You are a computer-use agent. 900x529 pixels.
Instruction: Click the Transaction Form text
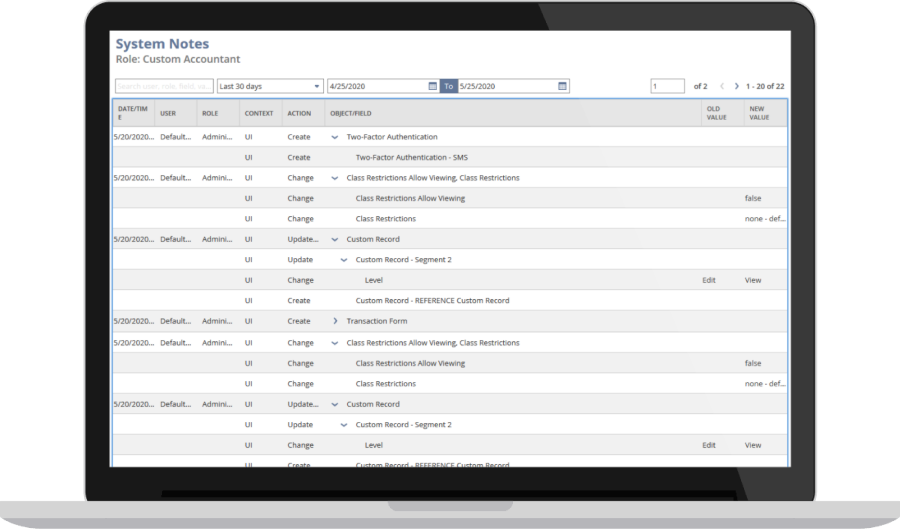click(x=377, y=321)
